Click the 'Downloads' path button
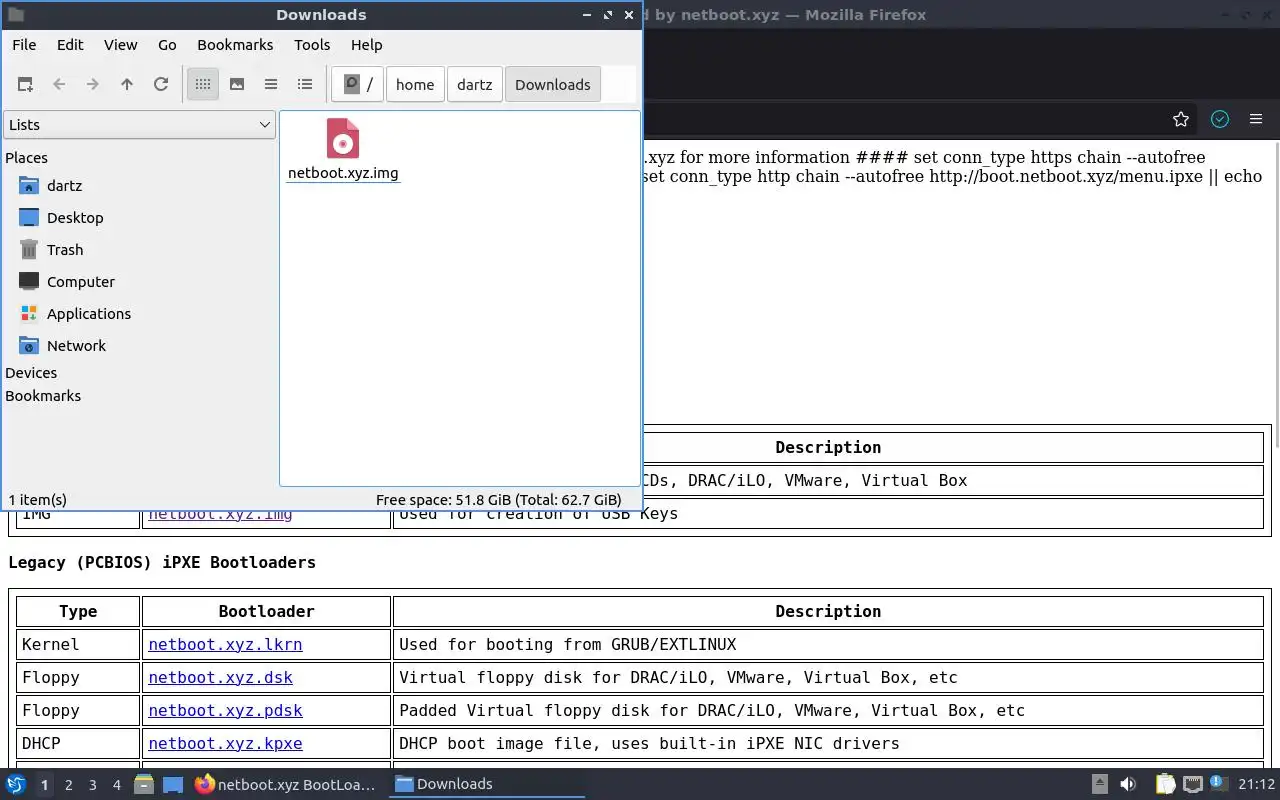The height and width of the screenshot is (800, 1280). pos(553,85)
